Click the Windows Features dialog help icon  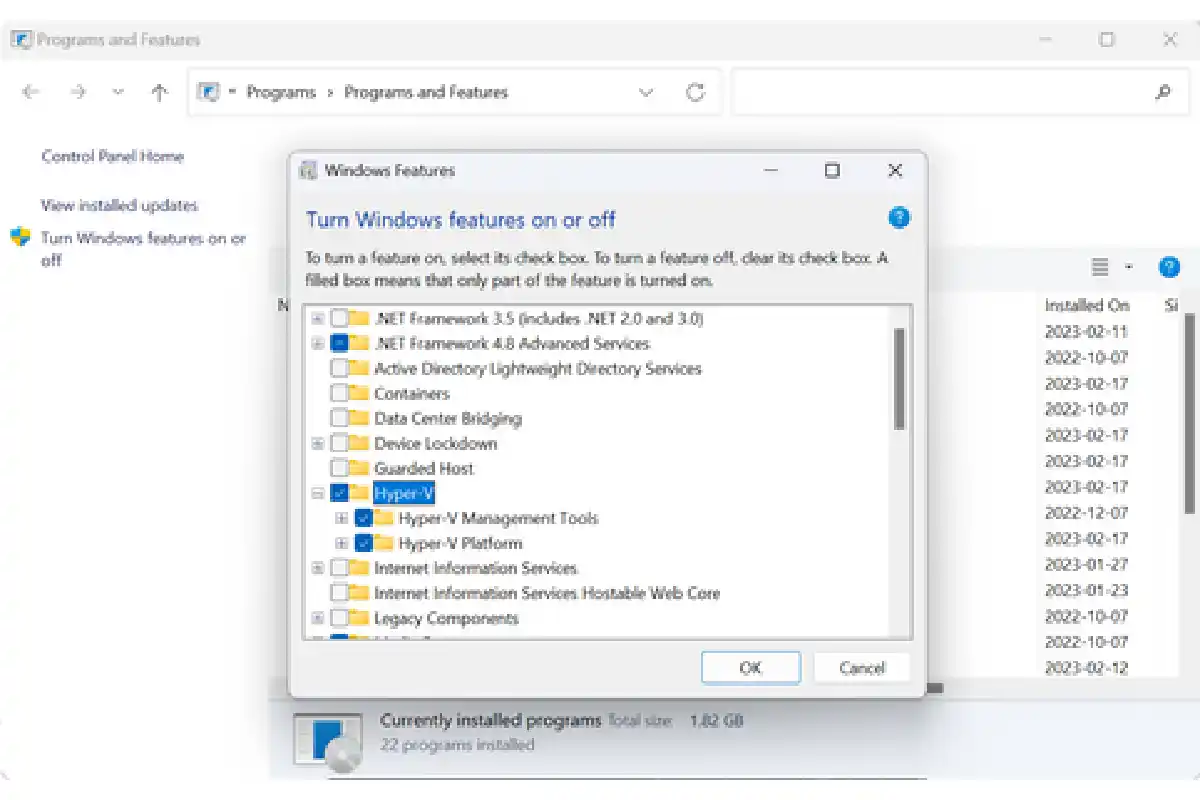[899, 217]
